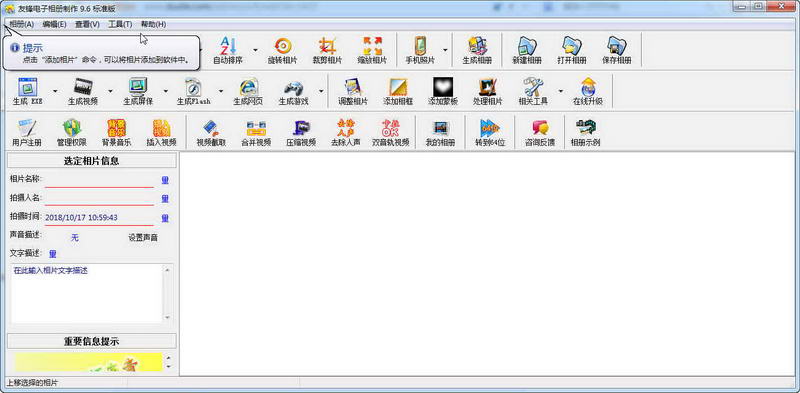
Task: Open the 视频截取 video clip tool
Action: [x=211, y=133]
